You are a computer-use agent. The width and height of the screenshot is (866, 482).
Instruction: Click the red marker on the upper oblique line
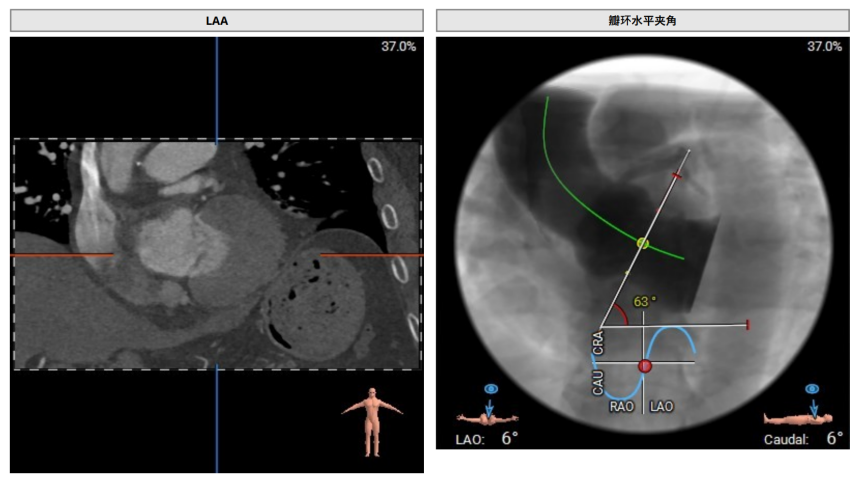tap(677, 176)
